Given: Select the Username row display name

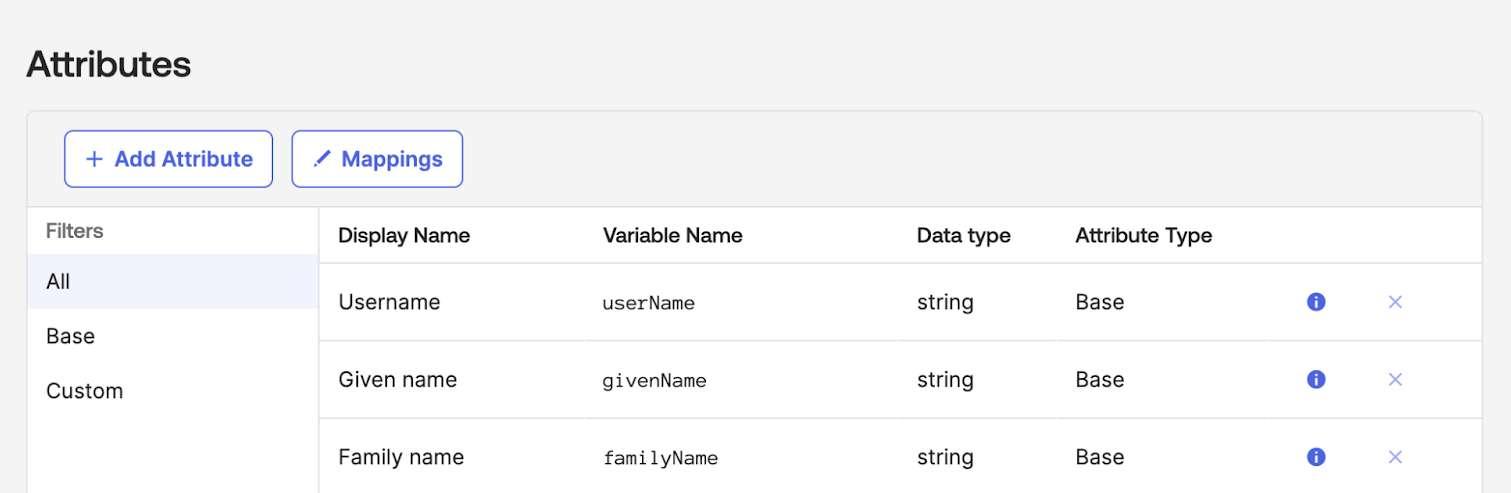Looking at the screenshot, I should coord(389,302).
